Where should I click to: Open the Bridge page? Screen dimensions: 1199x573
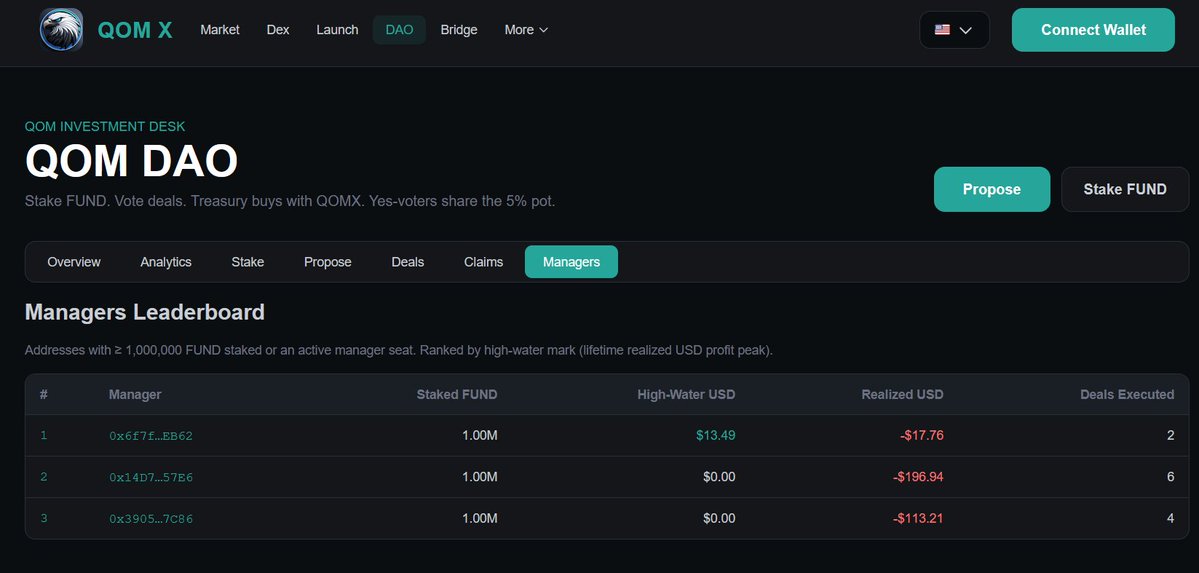coord(459,30)
